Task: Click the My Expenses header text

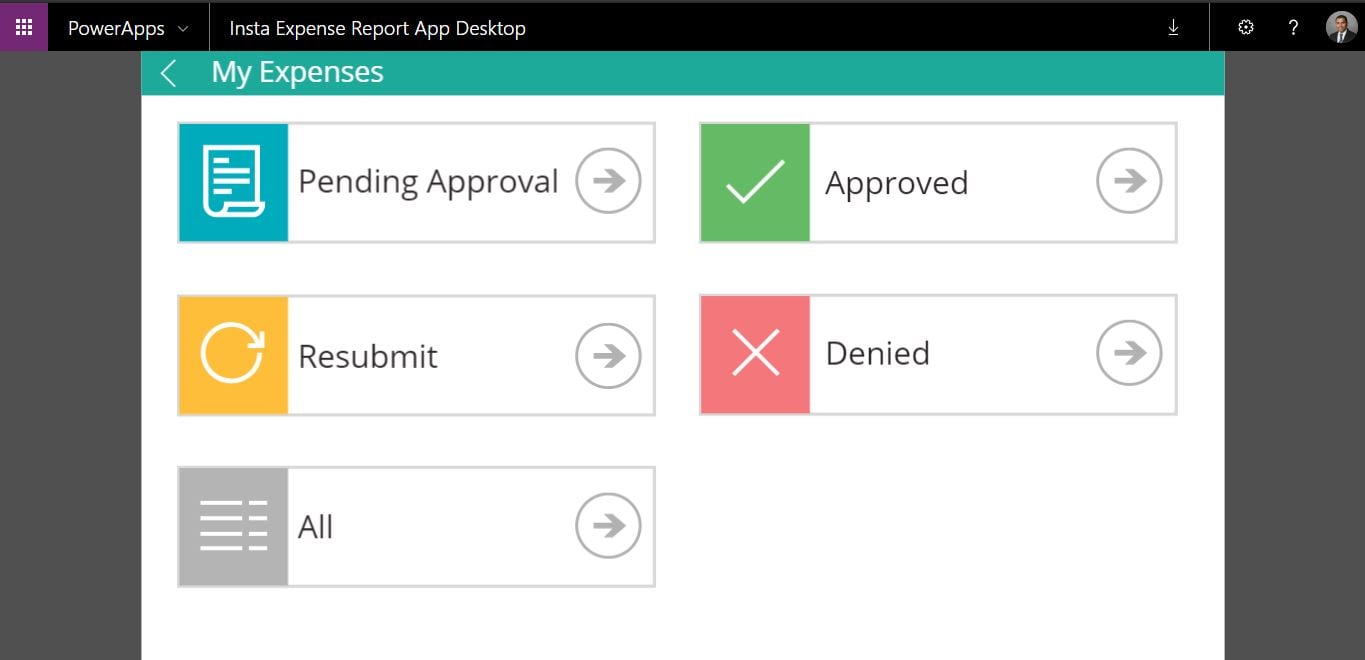Action: click(x=297, y=73)
